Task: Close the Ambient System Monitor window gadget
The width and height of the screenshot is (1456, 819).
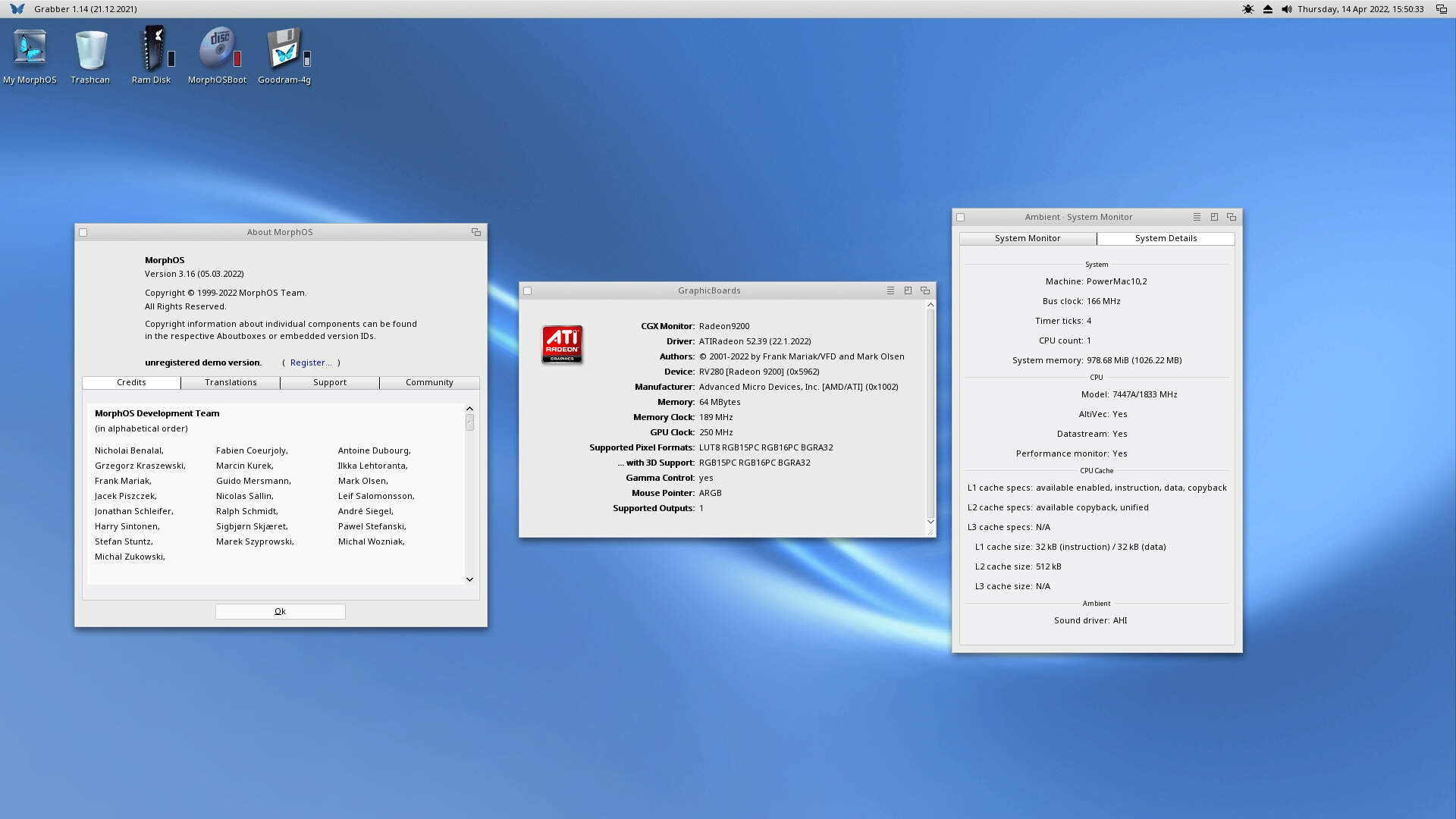Action: [x=961, y=218]
